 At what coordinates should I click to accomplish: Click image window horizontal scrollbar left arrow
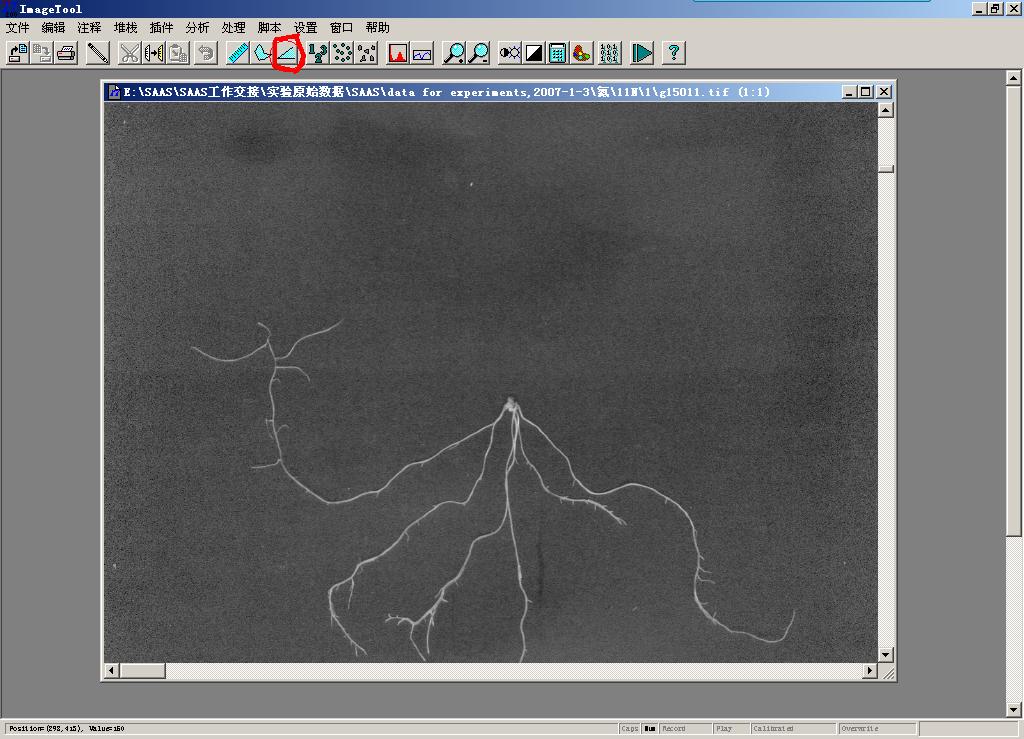(x=112, y=670)
